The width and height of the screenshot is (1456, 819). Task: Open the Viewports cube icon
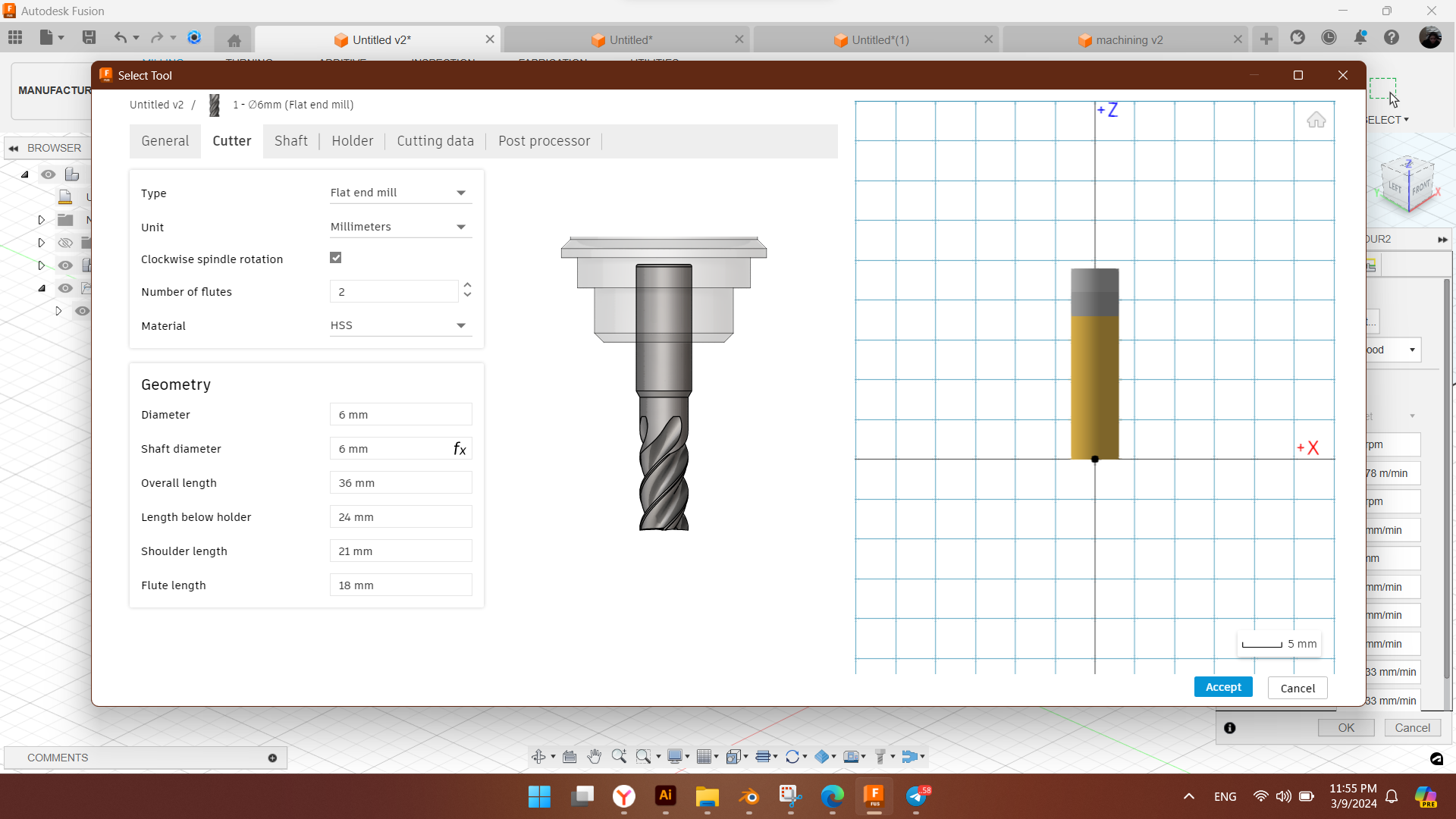(x=733, y=756)
